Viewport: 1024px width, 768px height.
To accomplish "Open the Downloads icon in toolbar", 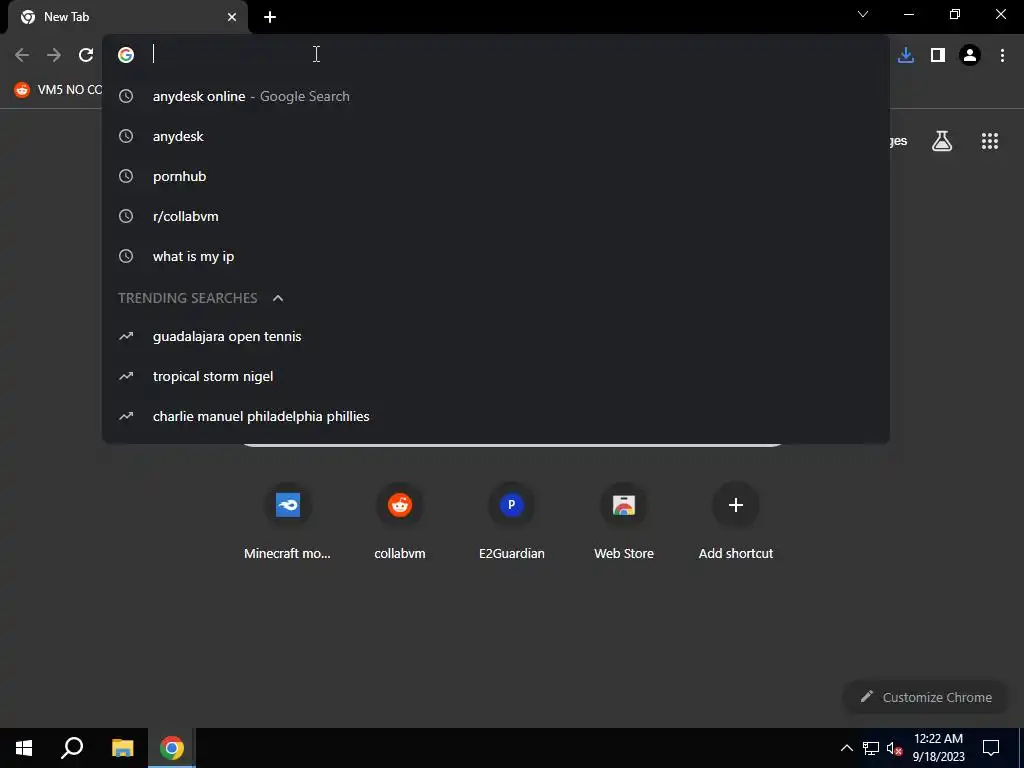I will coord(906,55).
